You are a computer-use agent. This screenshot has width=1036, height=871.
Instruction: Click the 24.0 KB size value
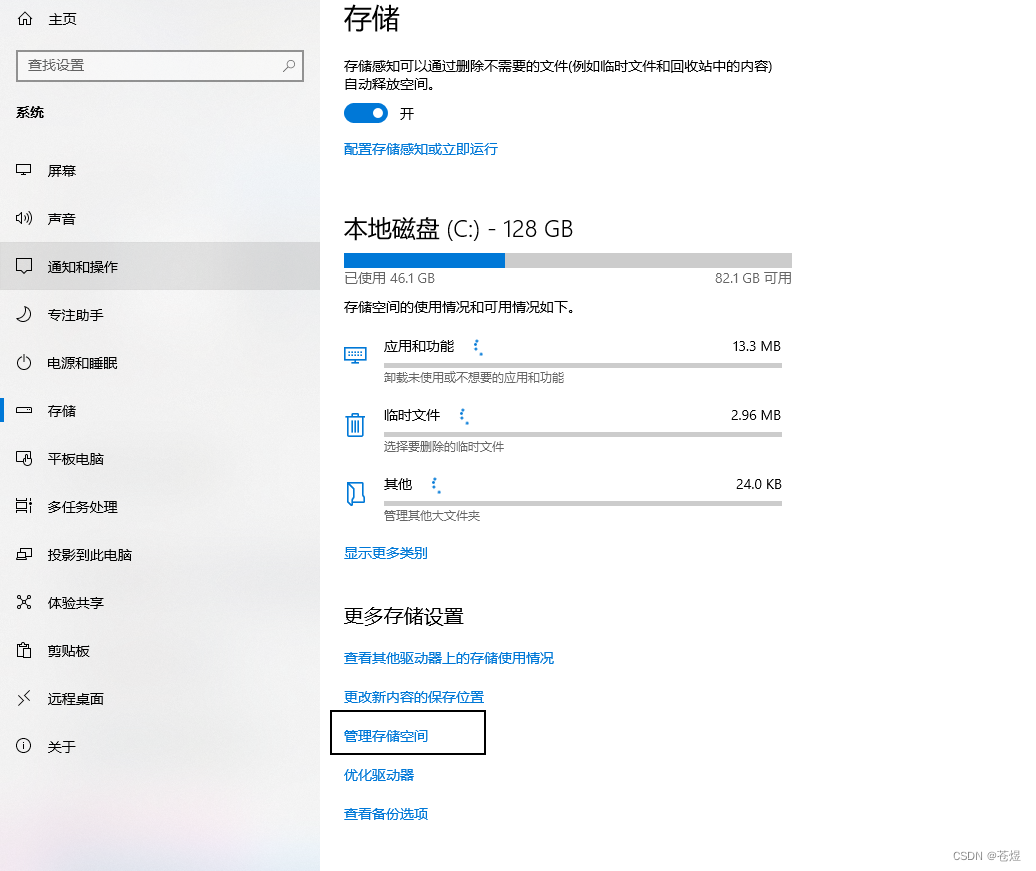(x=758, y=484)
